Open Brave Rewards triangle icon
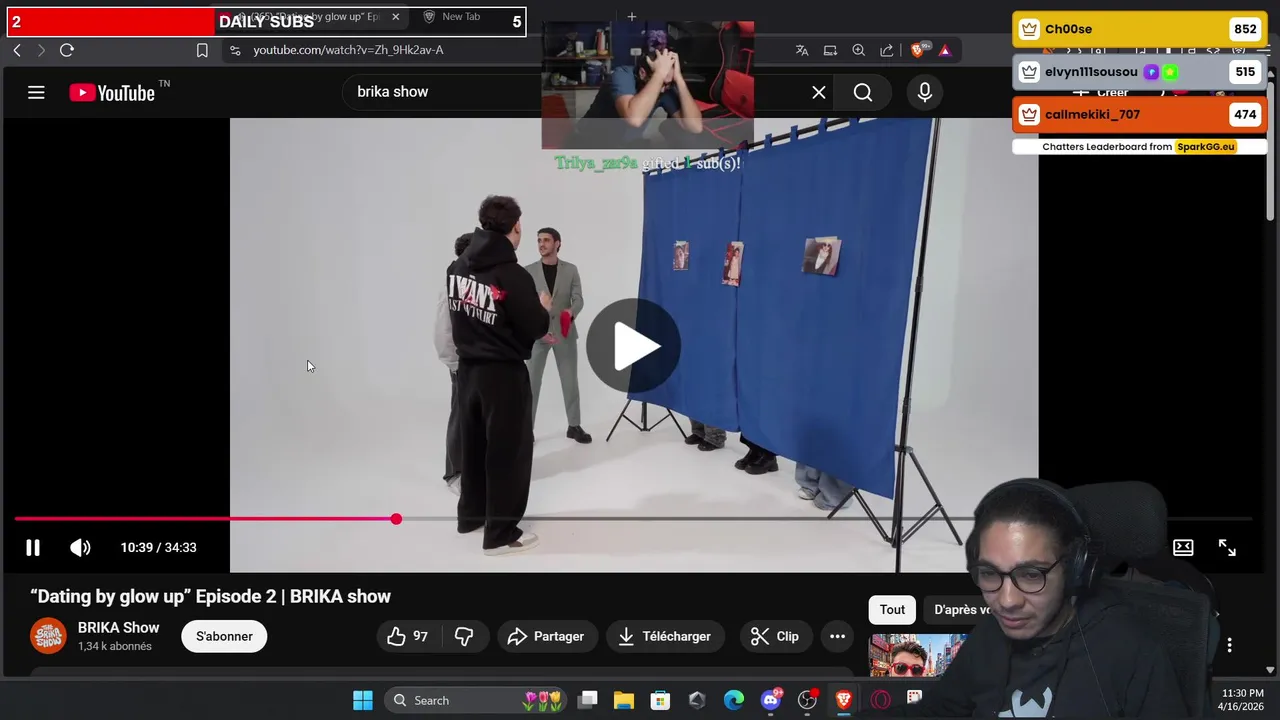Viewport: 1280px width, 720px height. point(945,50)
